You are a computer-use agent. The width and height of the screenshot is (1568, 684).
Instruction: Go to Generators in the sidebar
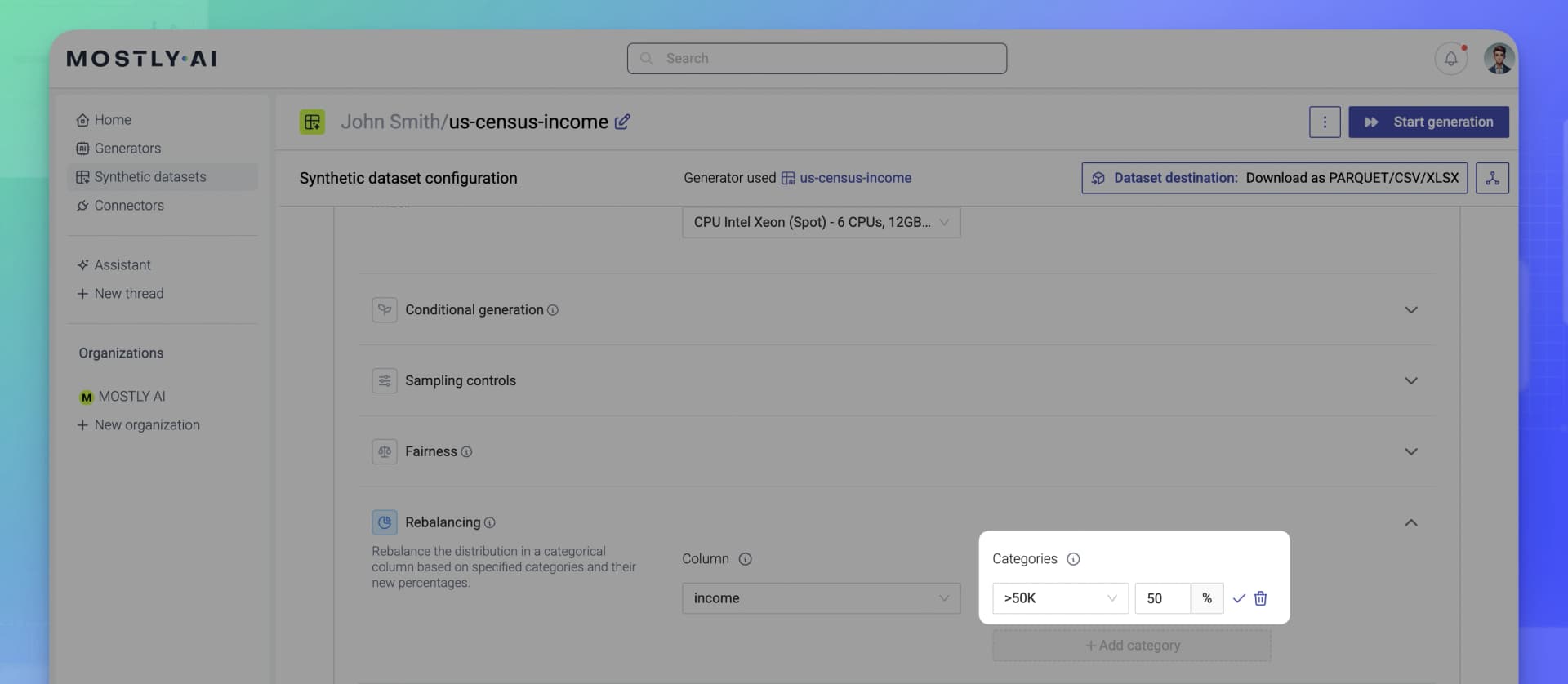(127, 149)
